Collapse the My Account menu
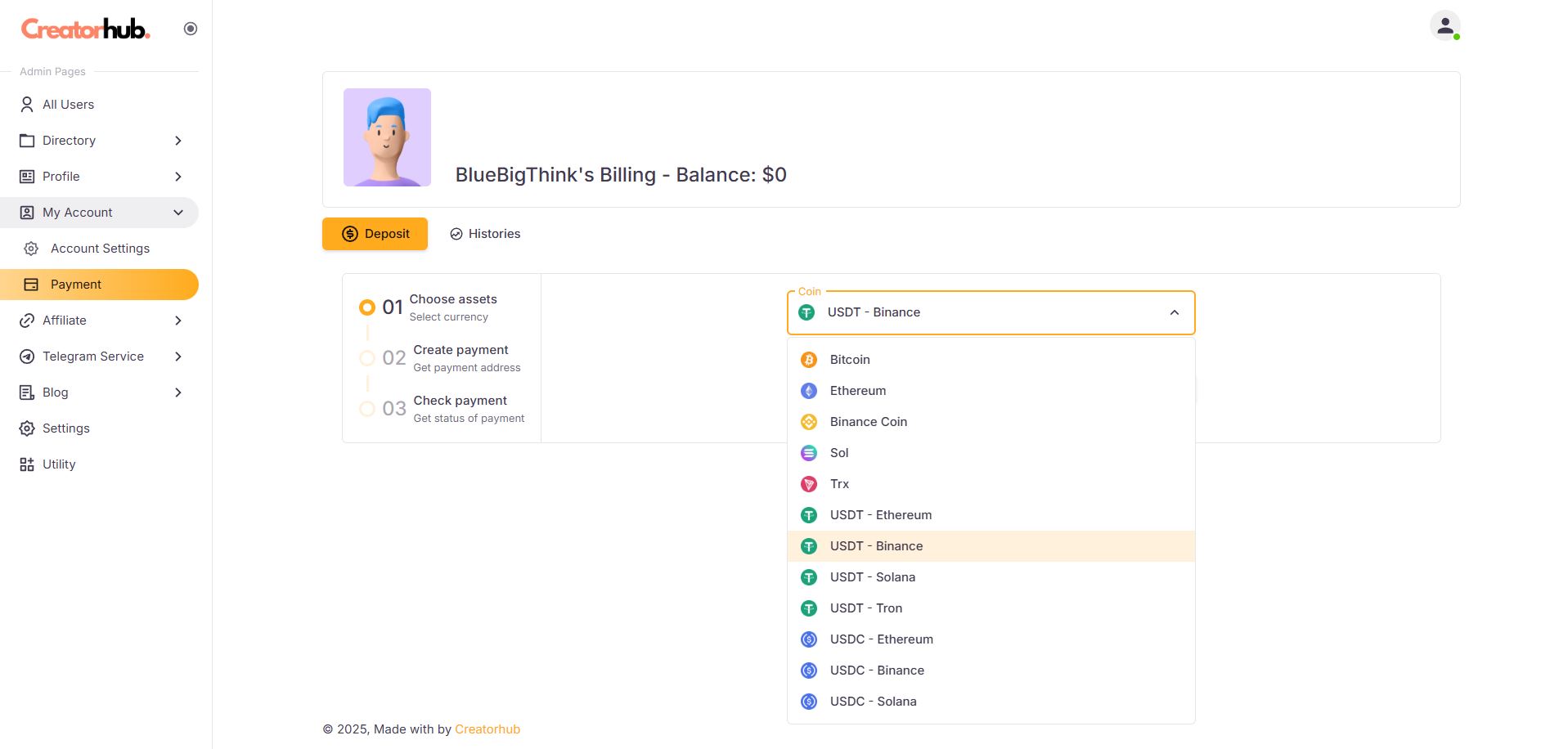 click(x=177, y=213)
